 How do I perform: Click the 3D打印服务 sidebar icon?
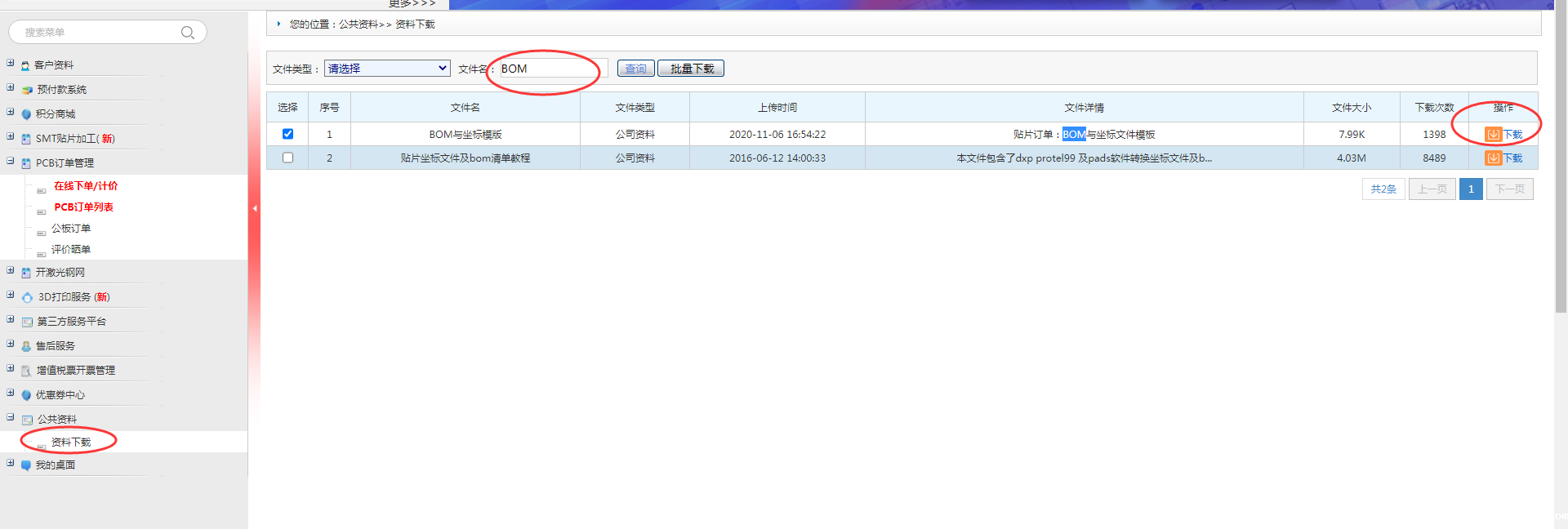tap(27, 297)
